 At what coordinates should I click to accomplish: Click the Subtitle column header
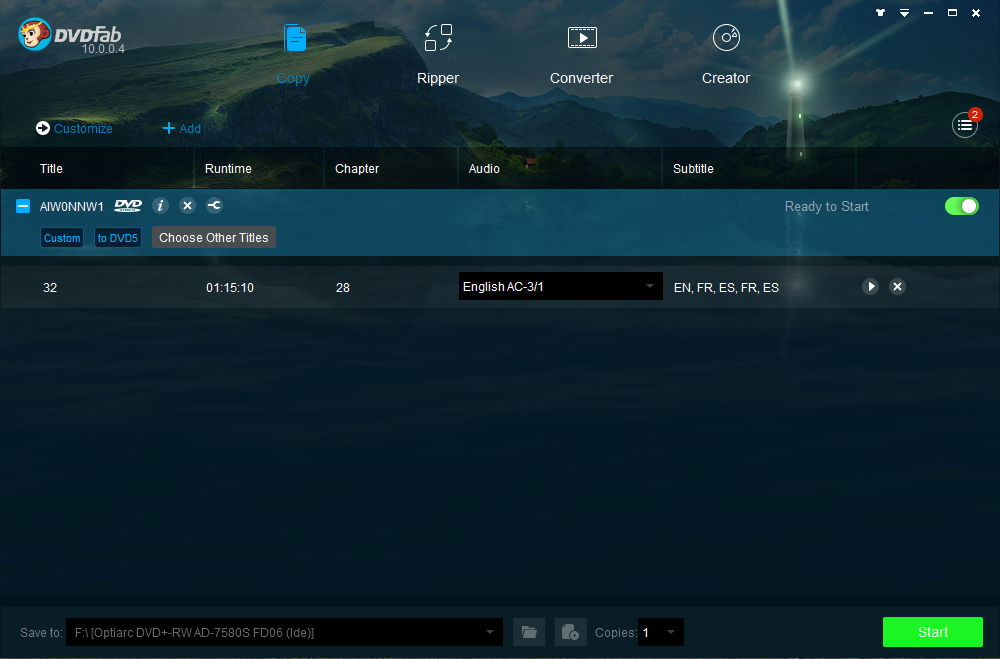(693, 168)
